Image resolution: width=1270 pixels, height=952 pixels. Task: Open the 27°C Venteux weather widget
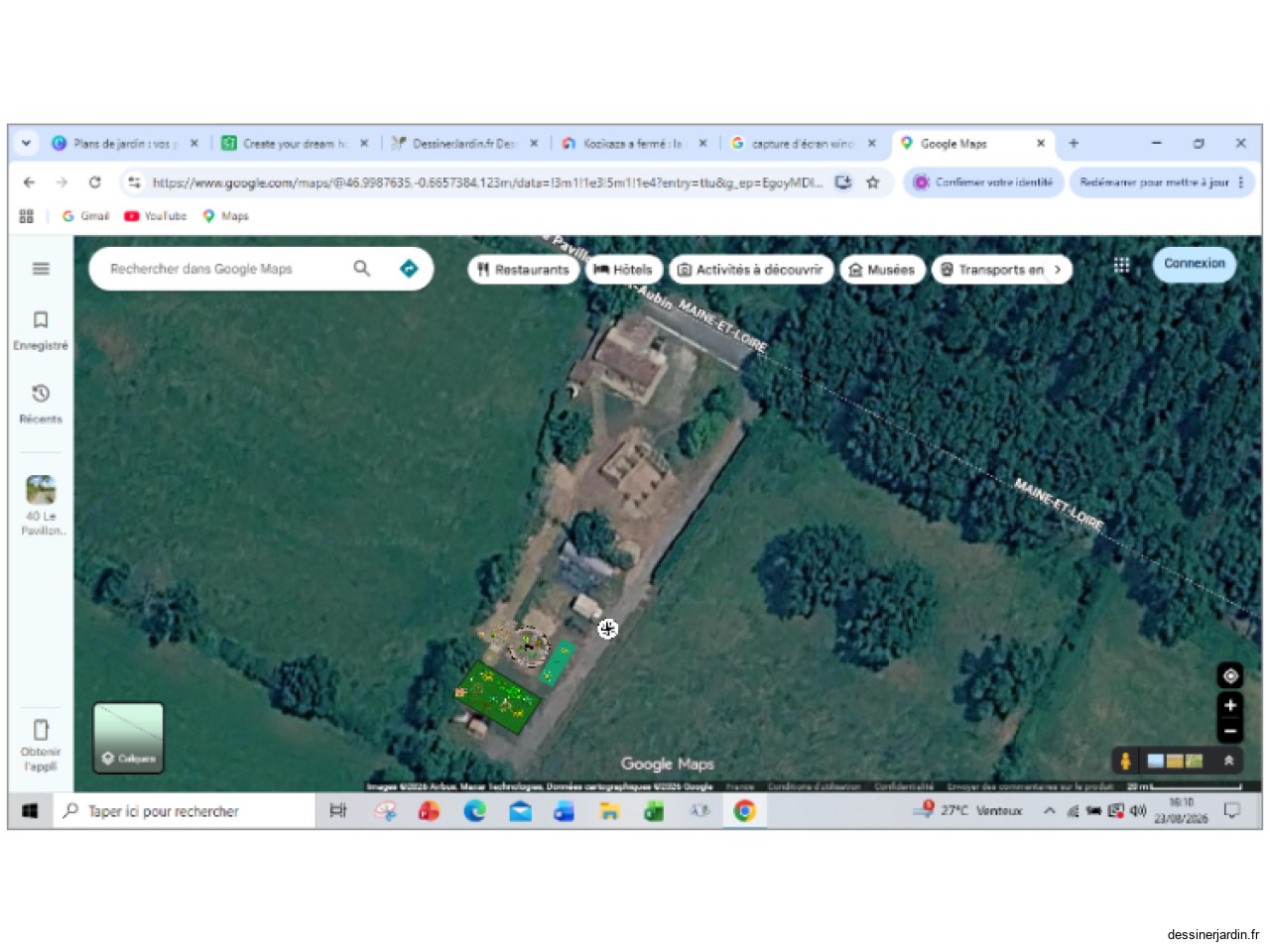[969, 810]
